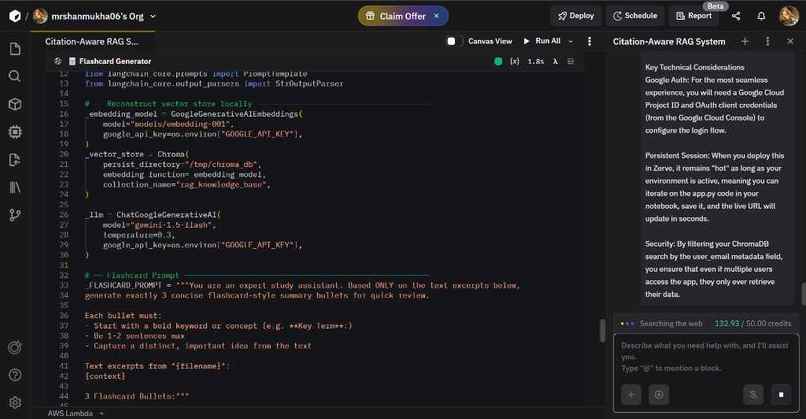The height and width of the screenshot is (419, 806).
Task: Open the Report beta button
Action: (x=694, y=16)
